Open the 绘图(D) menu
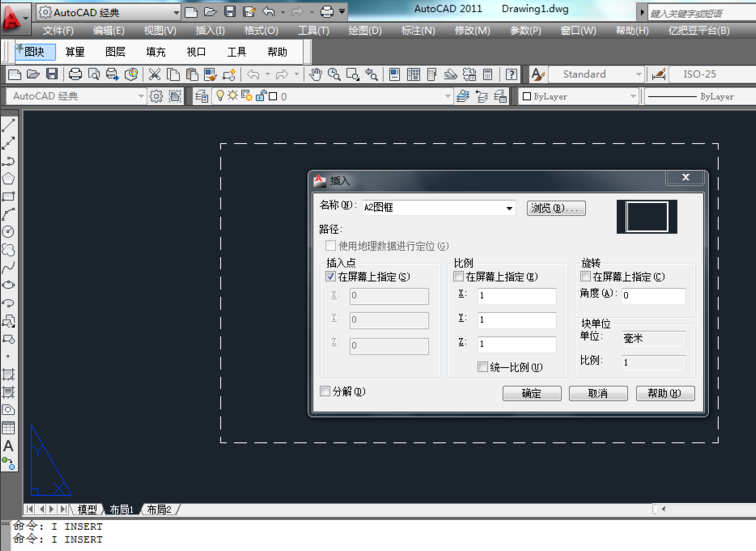This screenshot has height=551, width=756. (x=365, y=31)
